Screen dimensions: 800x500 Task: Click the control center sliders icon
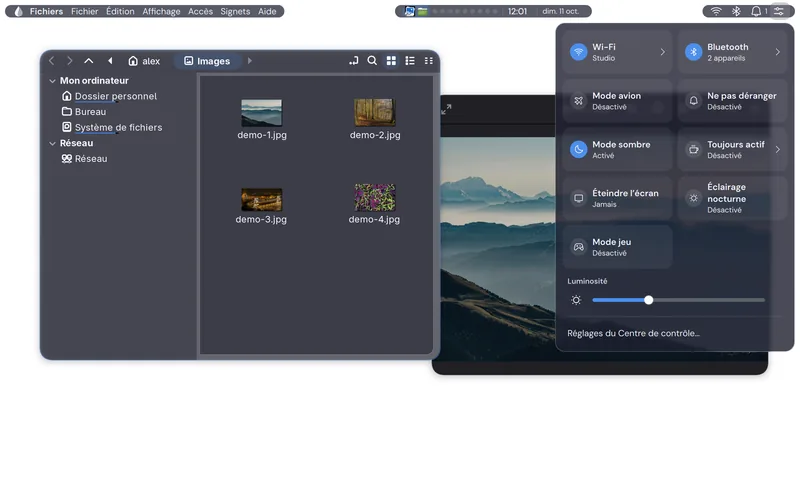click(x=779, y=11)
